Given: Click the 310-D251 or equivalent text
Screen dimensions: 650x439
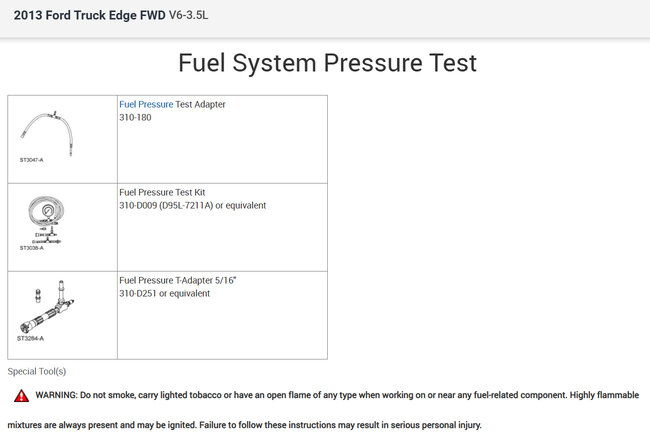Looking at the screenshot, I should [164, 294].
